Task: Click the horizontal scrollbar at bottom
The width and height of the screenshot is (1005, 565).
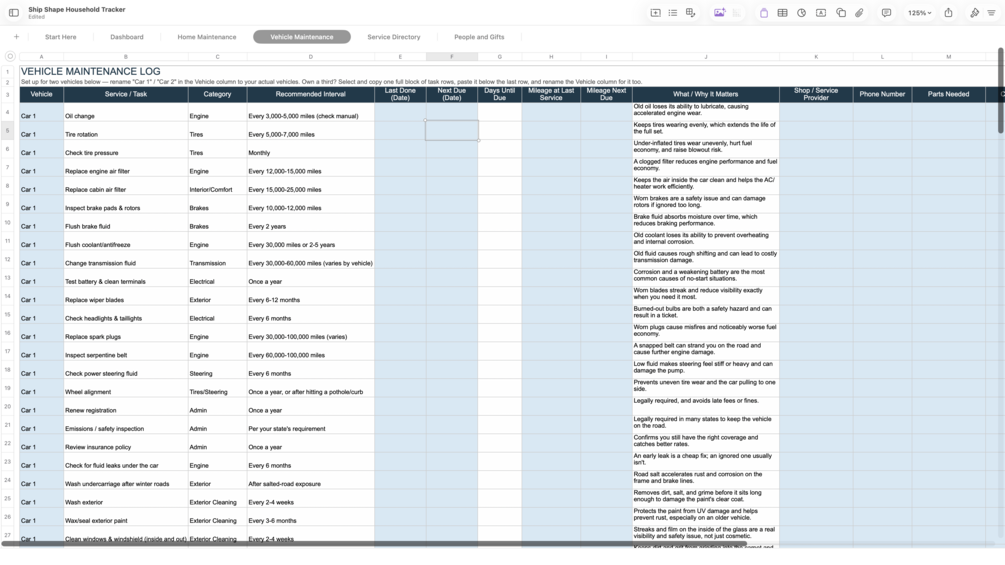Action: 375,544
